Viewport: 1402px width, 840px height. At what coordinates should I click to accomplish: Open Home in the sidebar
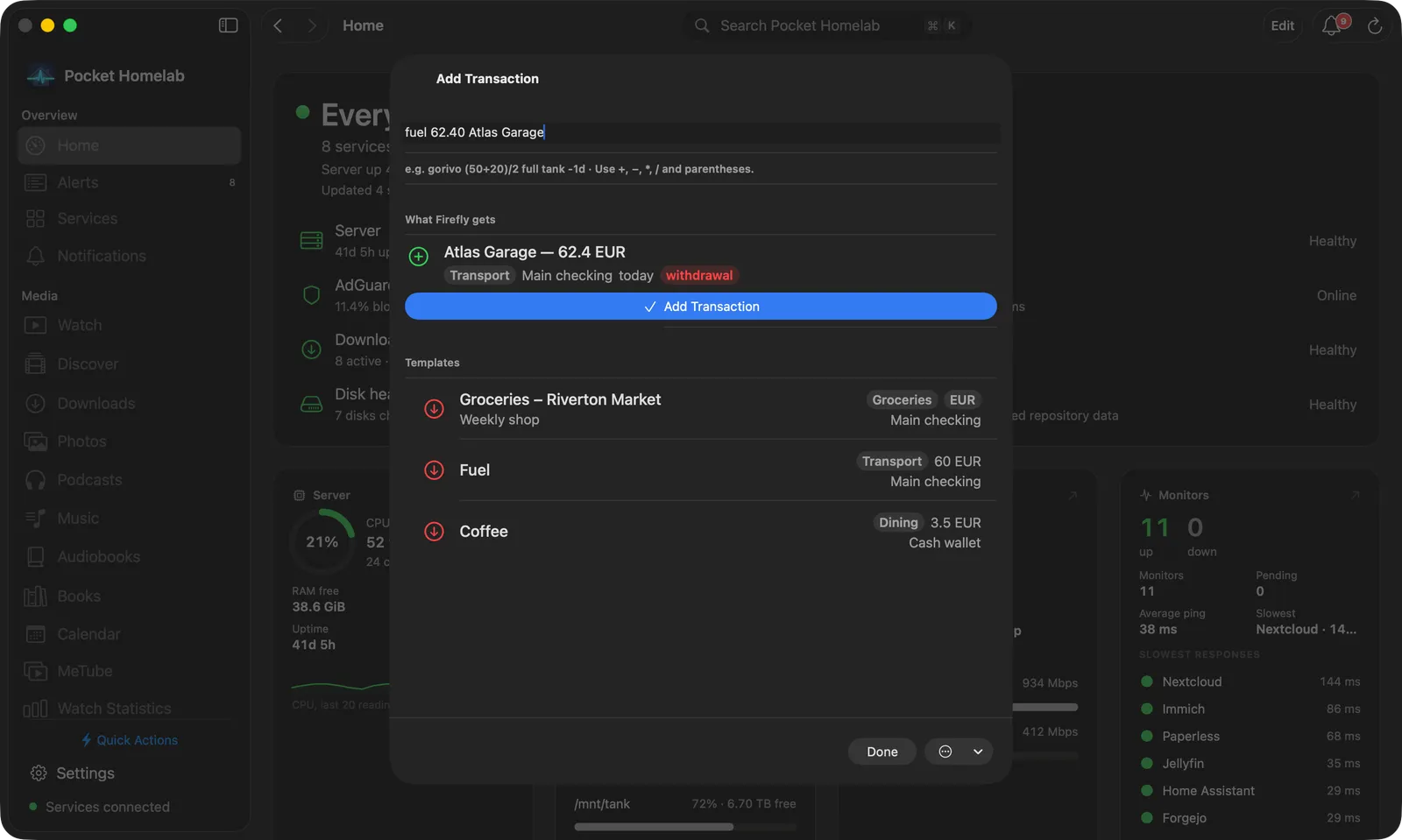coord(130,145)
